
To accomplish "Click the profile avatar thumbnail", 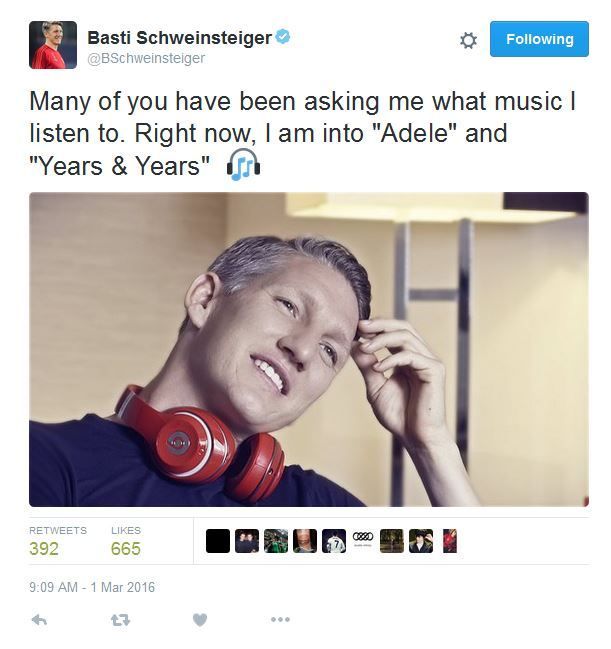I will click(53, 45).
